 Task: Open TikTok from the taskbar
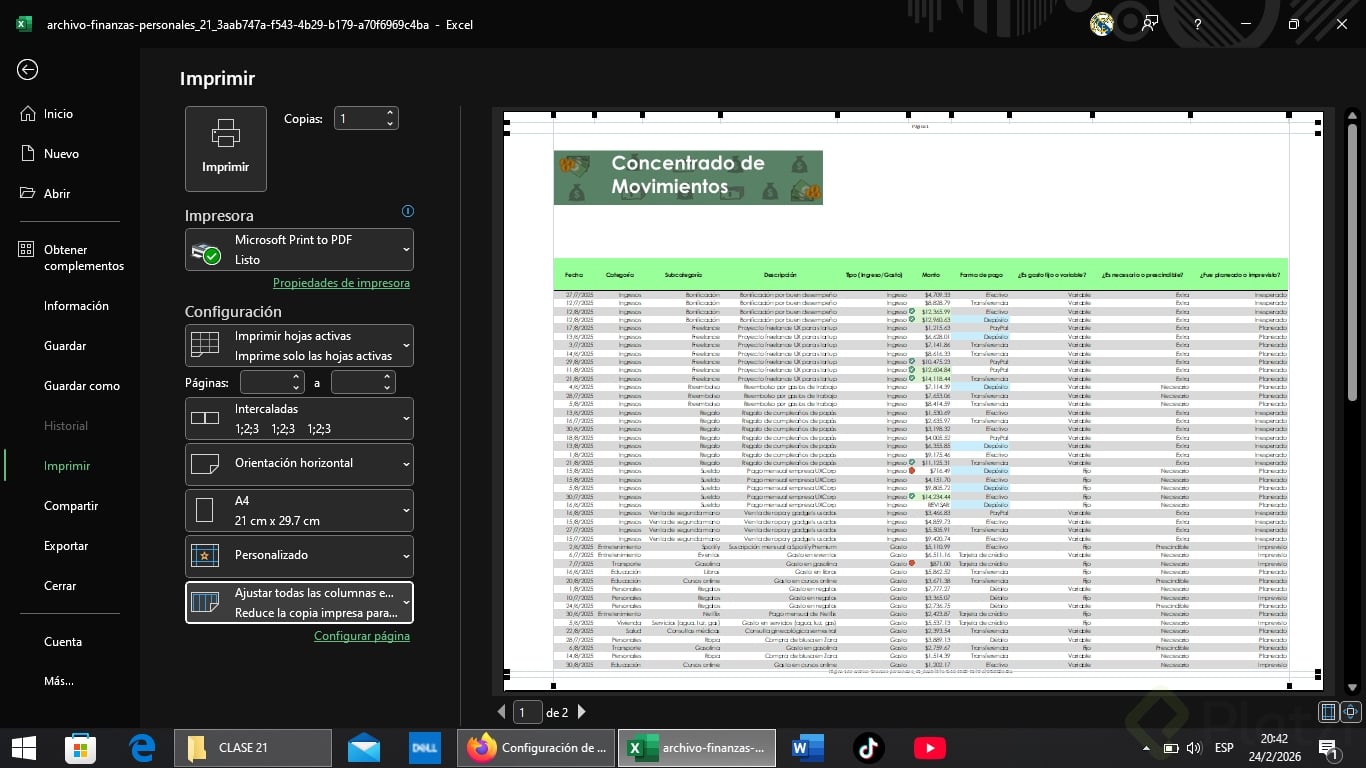[868, 747]
